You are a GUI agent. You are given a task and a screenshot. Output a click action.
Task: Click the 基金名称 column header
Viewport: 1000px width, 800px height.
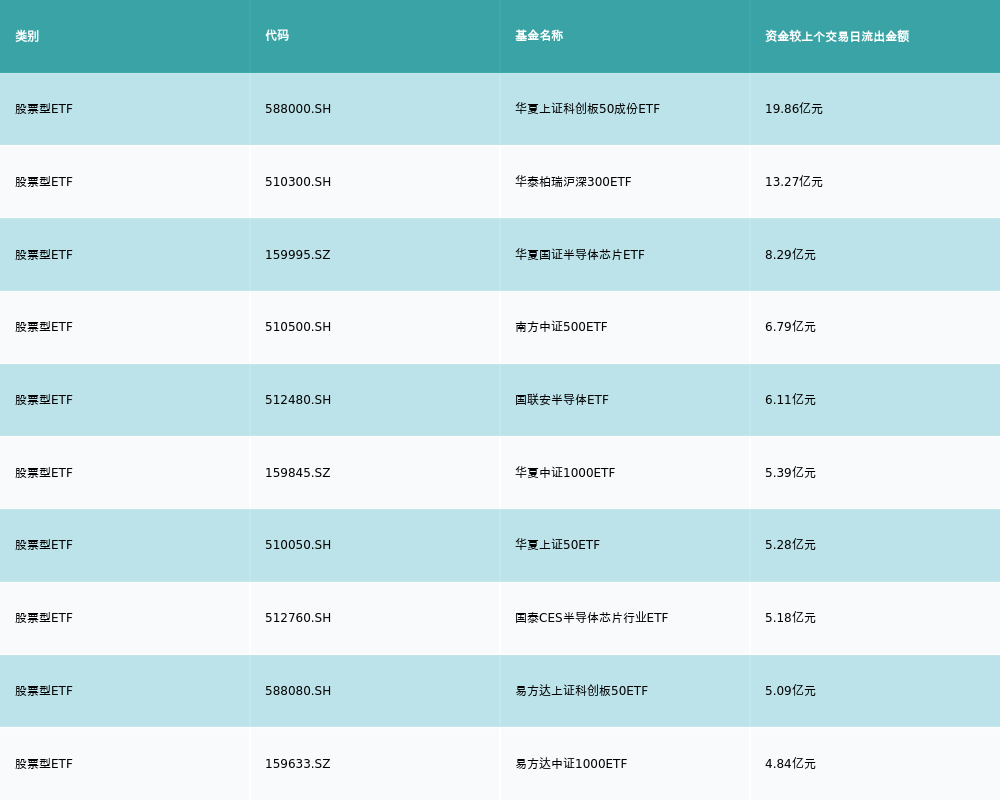[539, 36]
